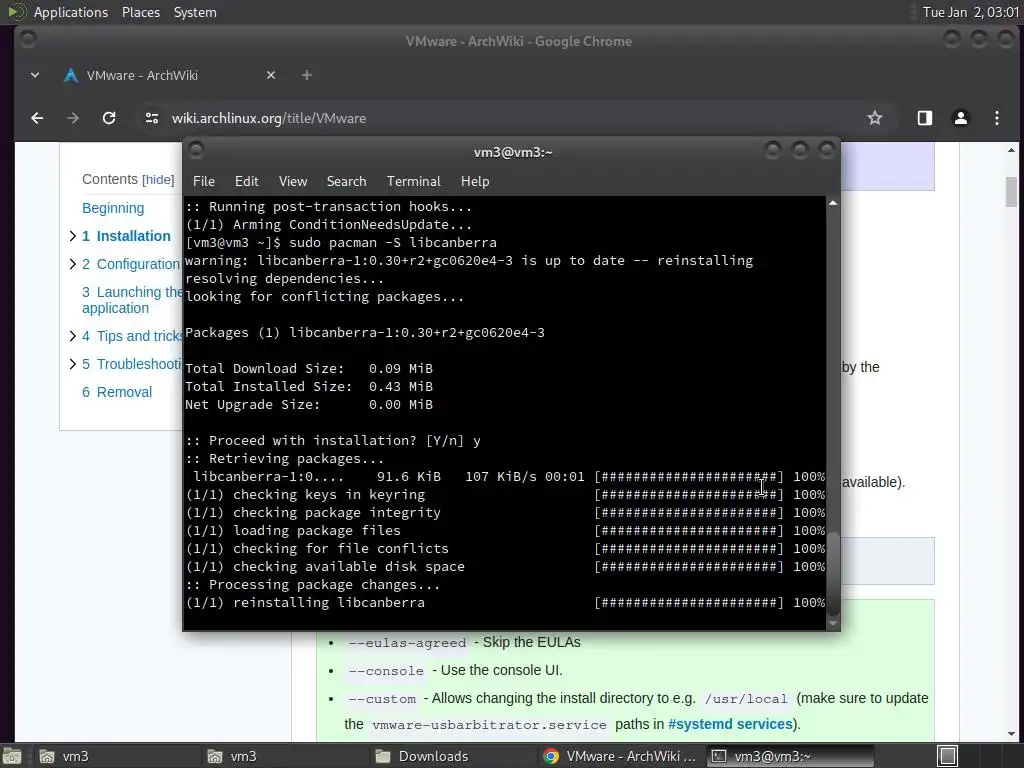
Task: Open the System menu in the top panel
Action: pyautogui.click(x=195, y=12)
